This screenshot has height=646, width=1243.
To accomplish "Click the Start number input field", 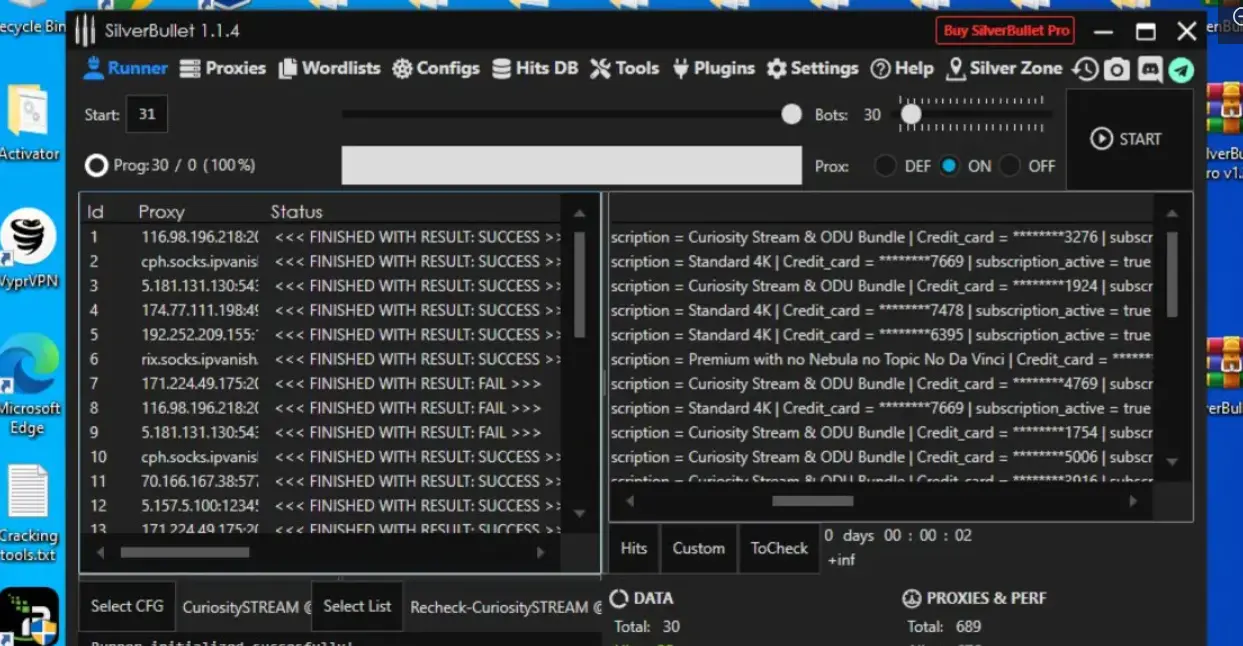I will pos(147,115).
